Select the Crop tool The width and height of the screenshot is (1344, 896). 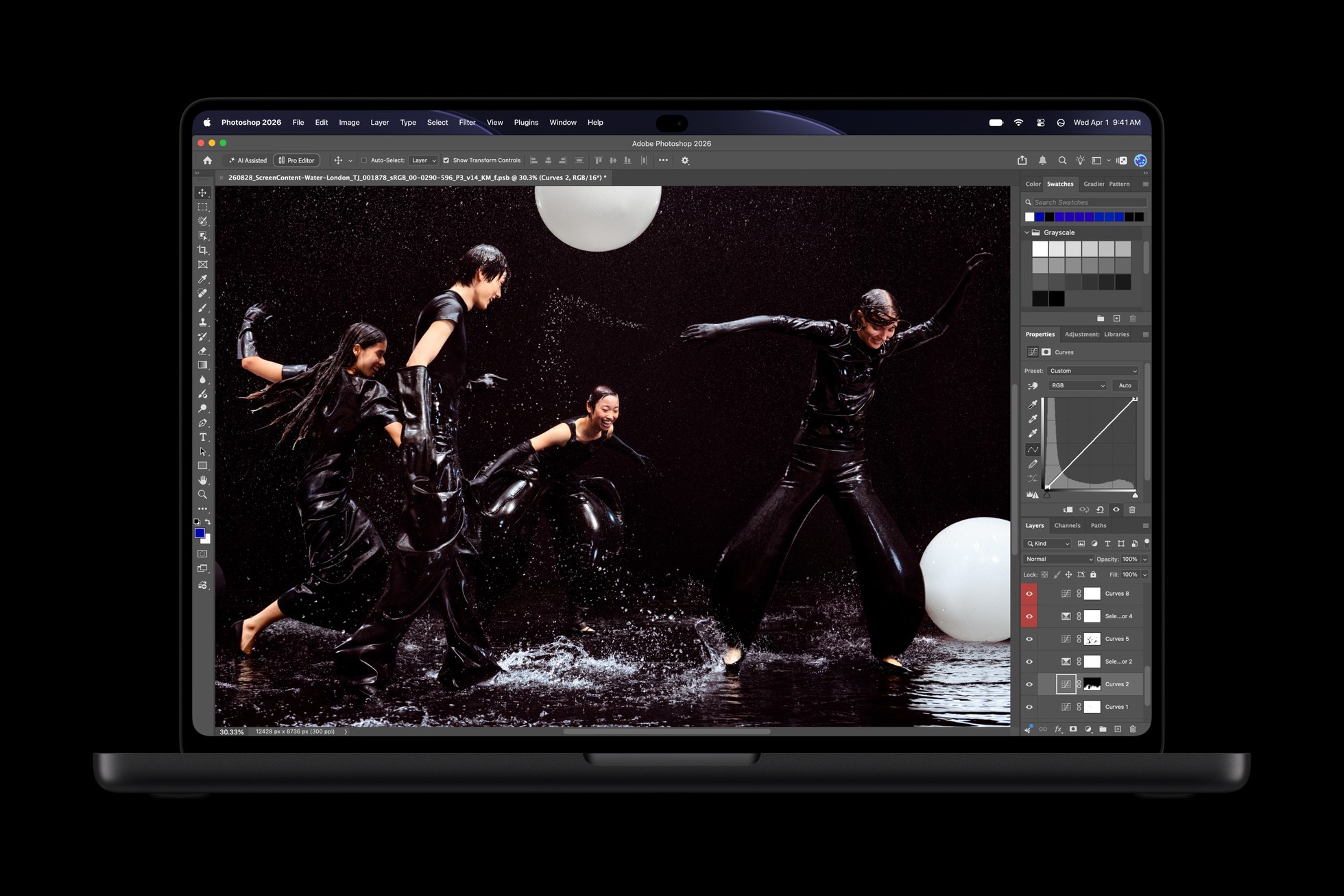202,250
